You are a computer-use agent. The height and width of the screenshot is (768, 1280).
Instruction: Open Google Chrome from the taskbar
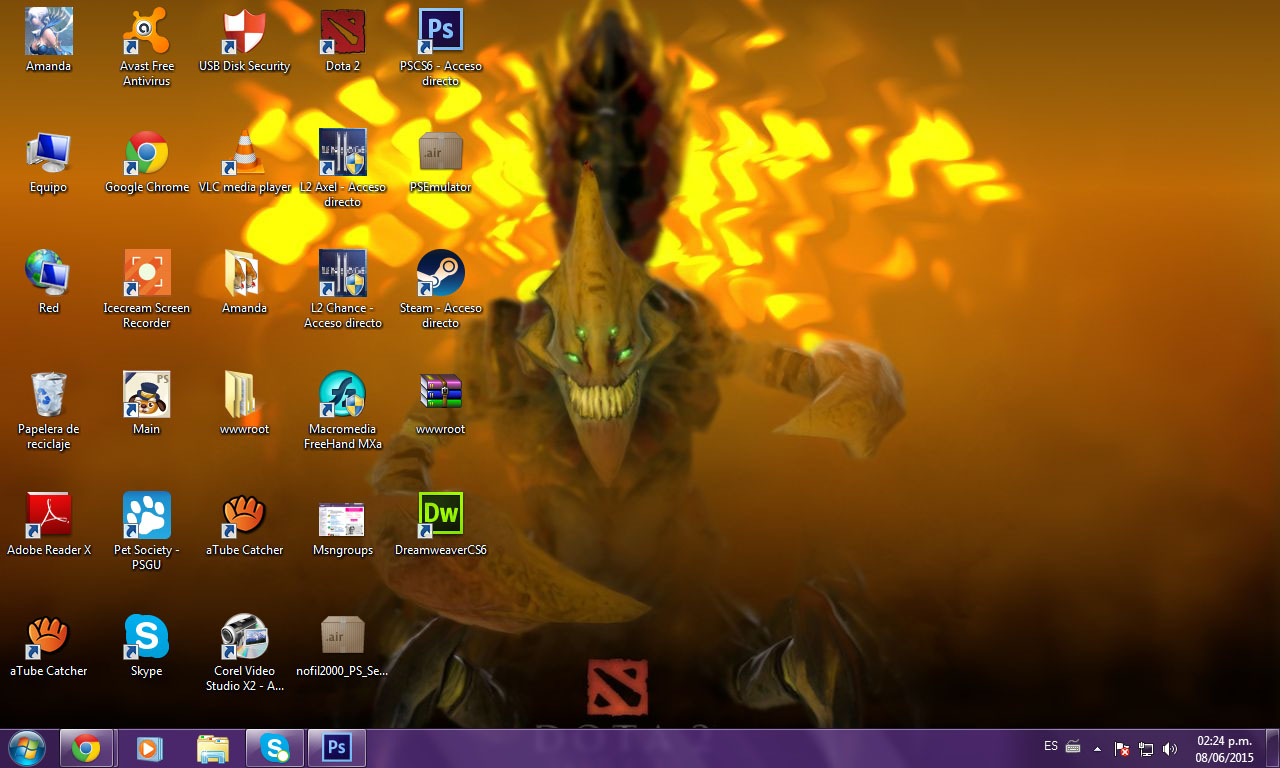coord(86,748)
